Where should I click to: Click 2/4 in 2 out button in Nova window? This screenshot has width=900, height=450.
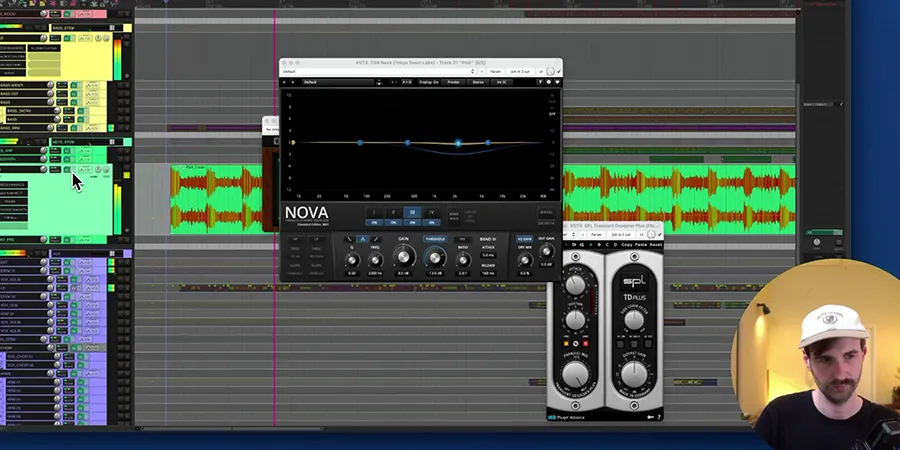(x=520, y=71)
